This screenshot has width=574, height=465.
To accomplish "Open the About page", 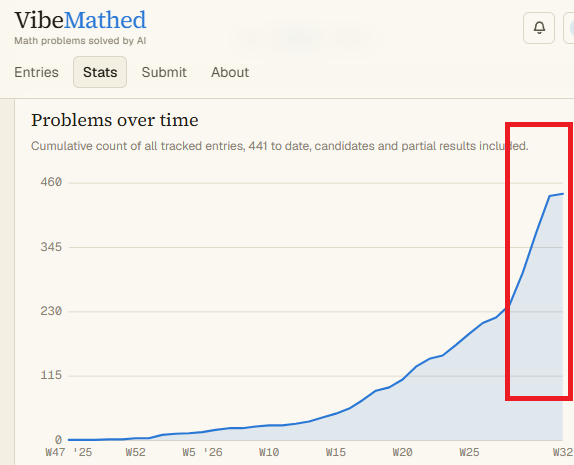I will coord(230,72).
